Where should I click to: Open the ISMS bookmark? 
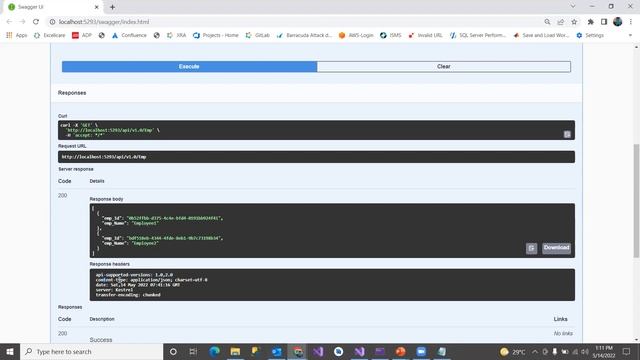[391, 36]
